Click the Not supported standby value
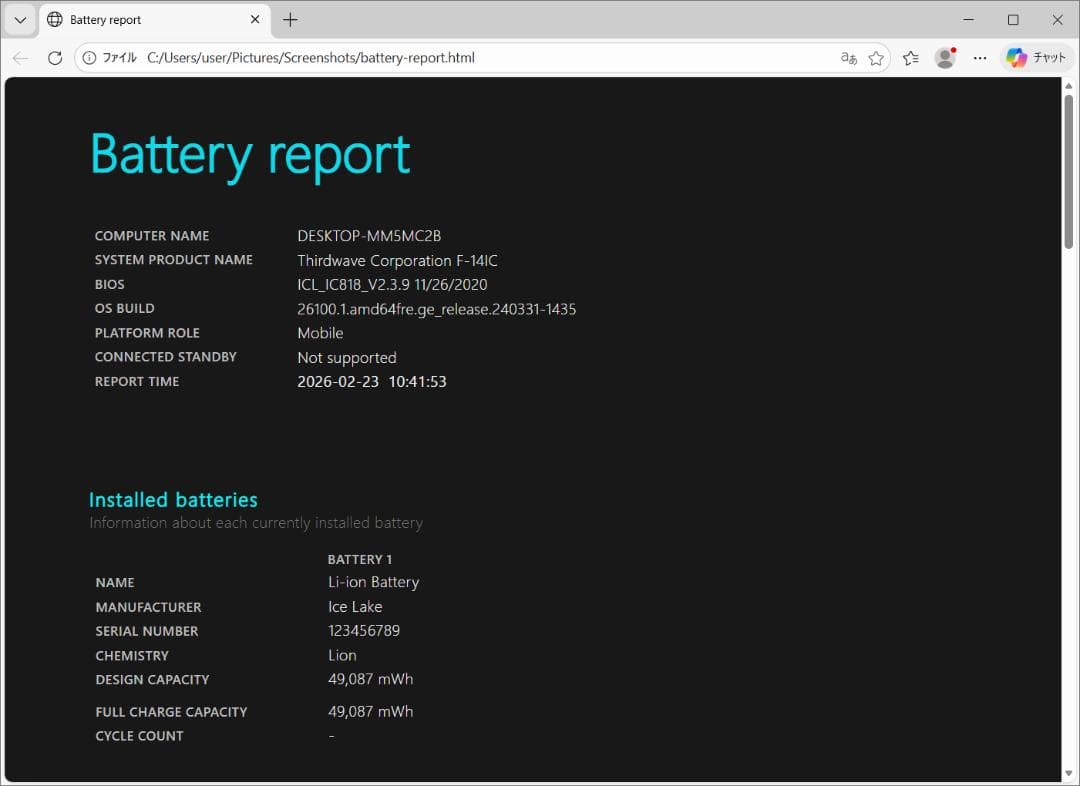 click(x=346, y=358)
